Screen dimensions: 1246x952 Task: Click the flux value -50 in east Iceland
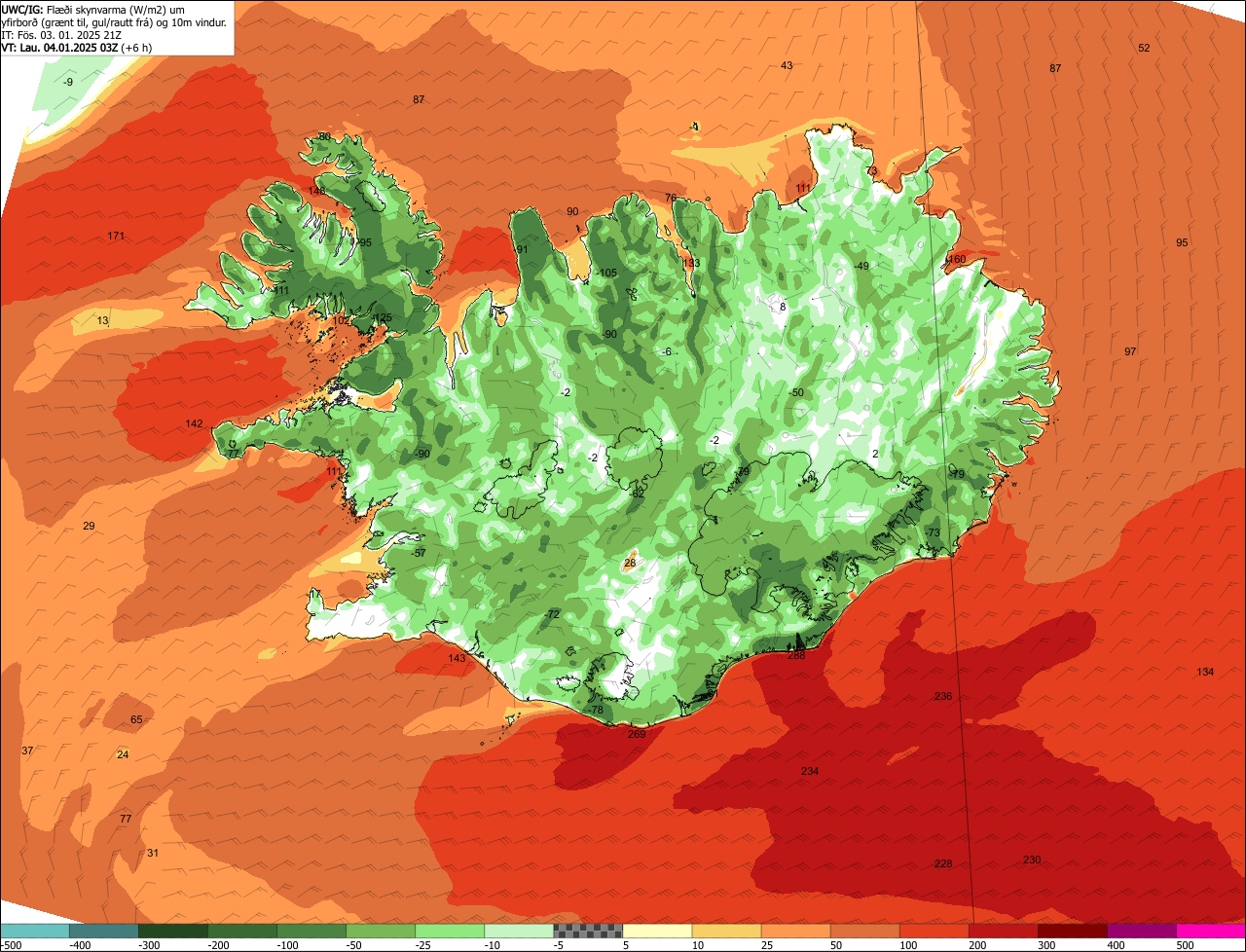click(x=796, y=392)
